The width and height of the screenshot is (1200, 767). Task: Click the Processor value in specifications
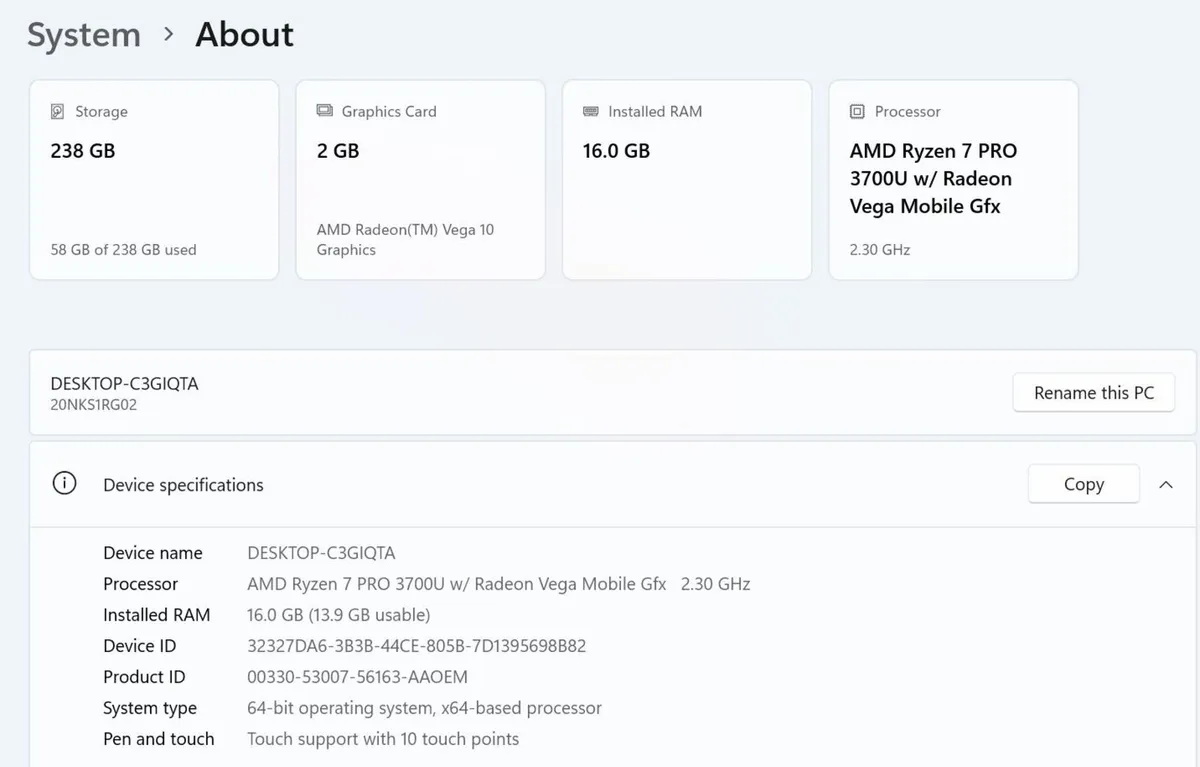(x=498, y=584)
